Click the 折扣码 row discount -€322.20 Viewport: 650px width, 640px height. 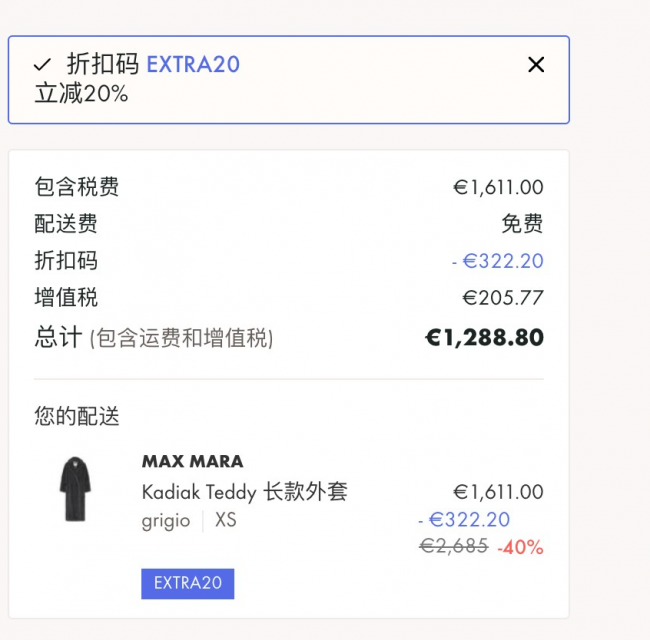click(497, 261)
